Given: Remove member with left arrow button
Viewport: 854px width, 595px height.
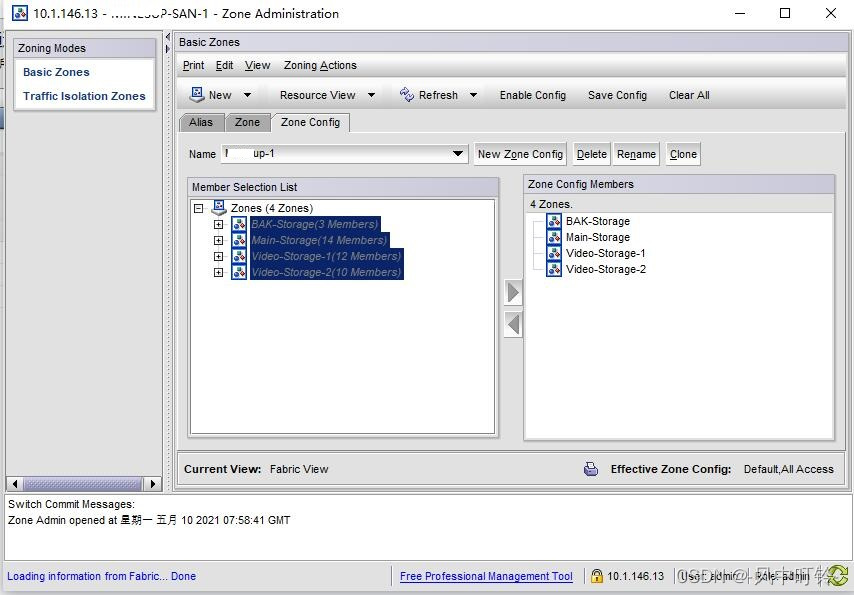Looking at the screenshot, I should [513, 325].
